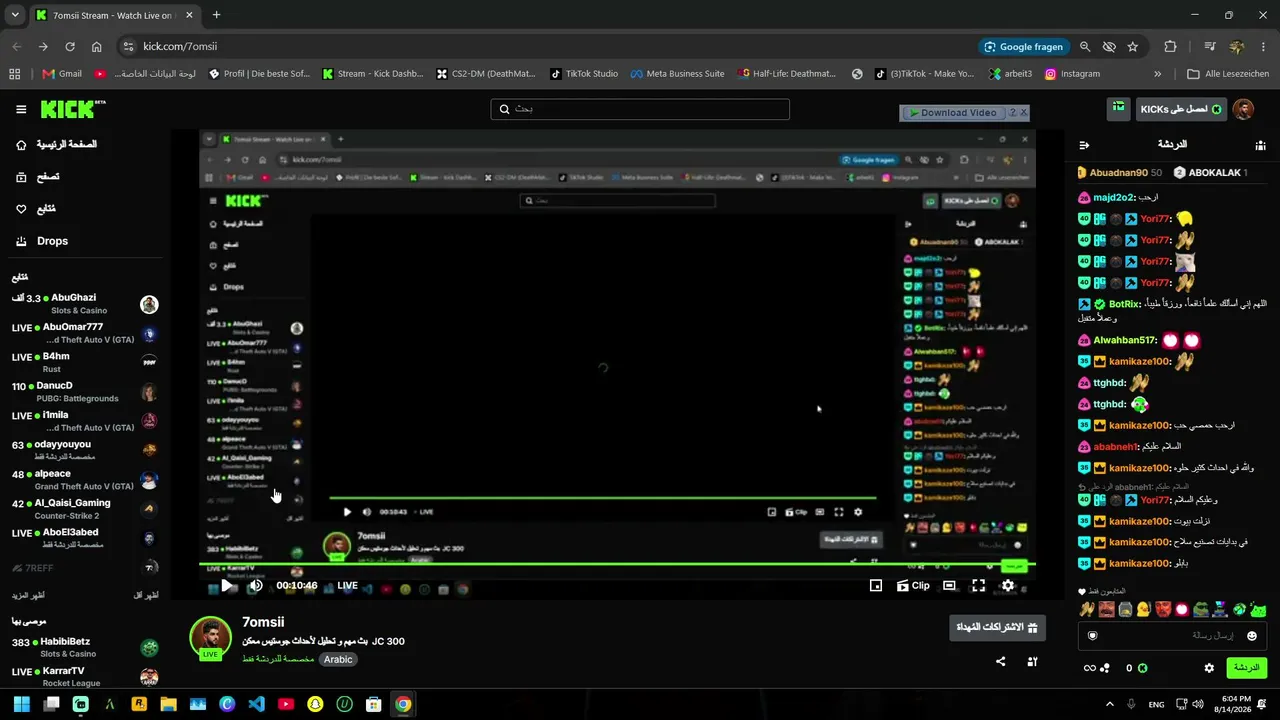The width and height of the screenshot is (1280, 720).
Task: Open the Kick sidebar hamburger menu
Action: click(x=21, y=109)
